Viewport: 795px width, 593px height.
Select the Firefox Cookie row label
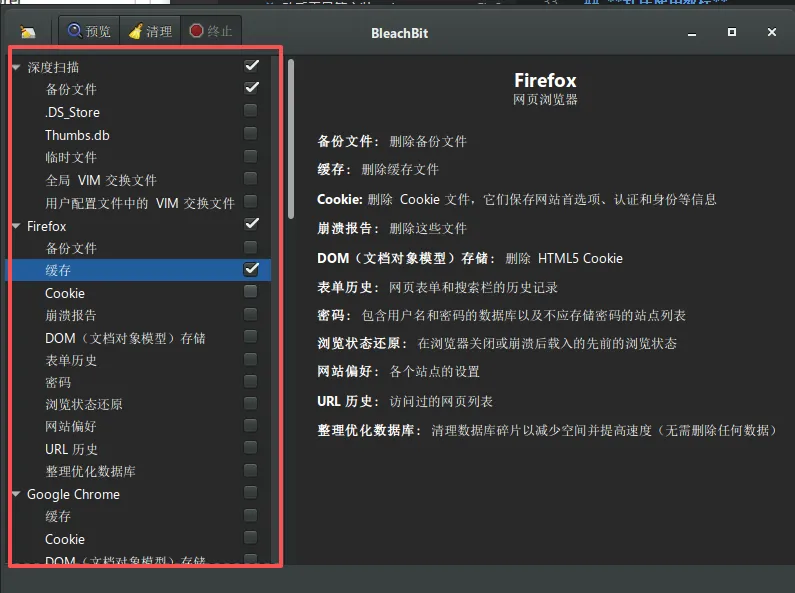(65, 293)
